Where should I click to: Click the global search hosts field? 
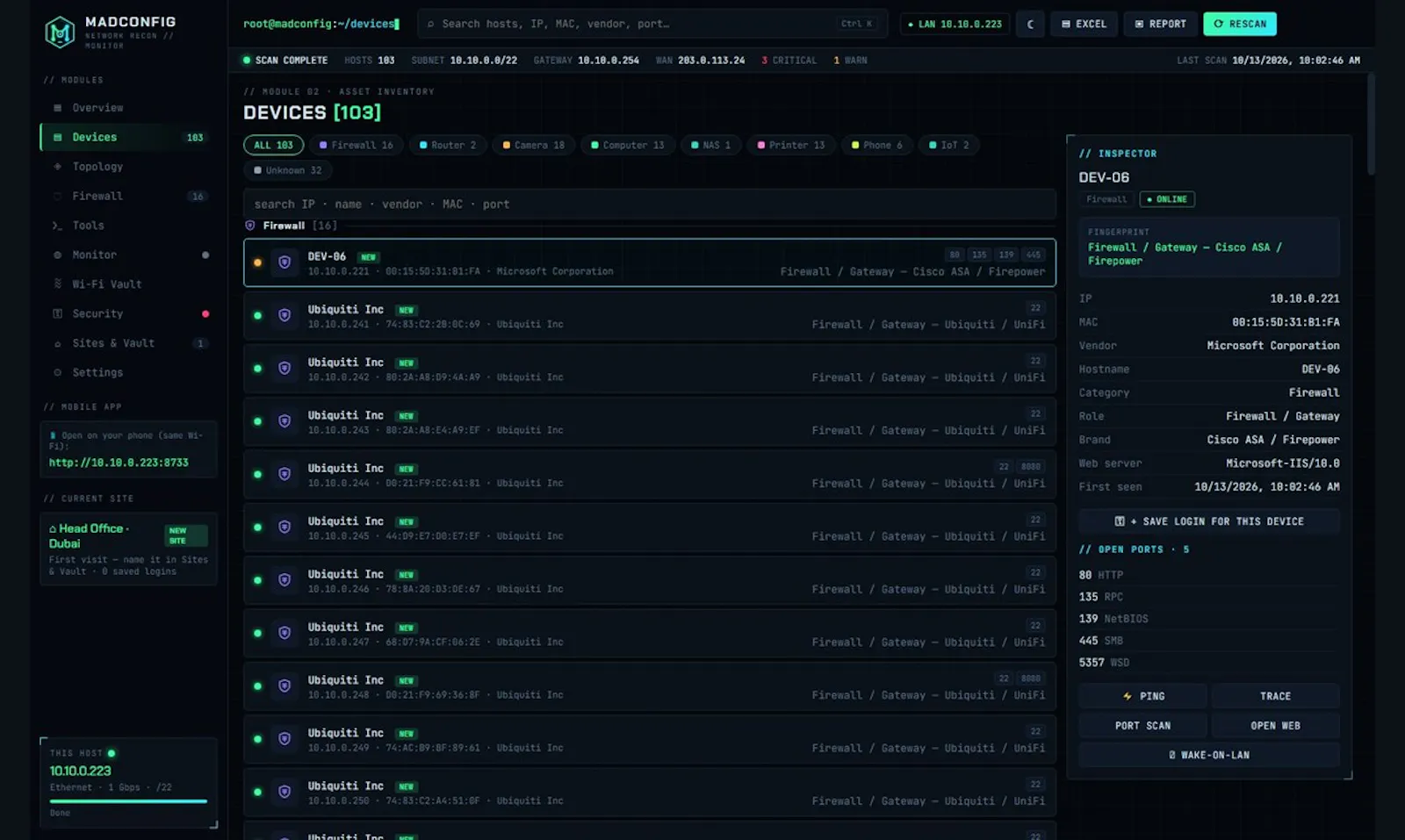coord(652,24)
